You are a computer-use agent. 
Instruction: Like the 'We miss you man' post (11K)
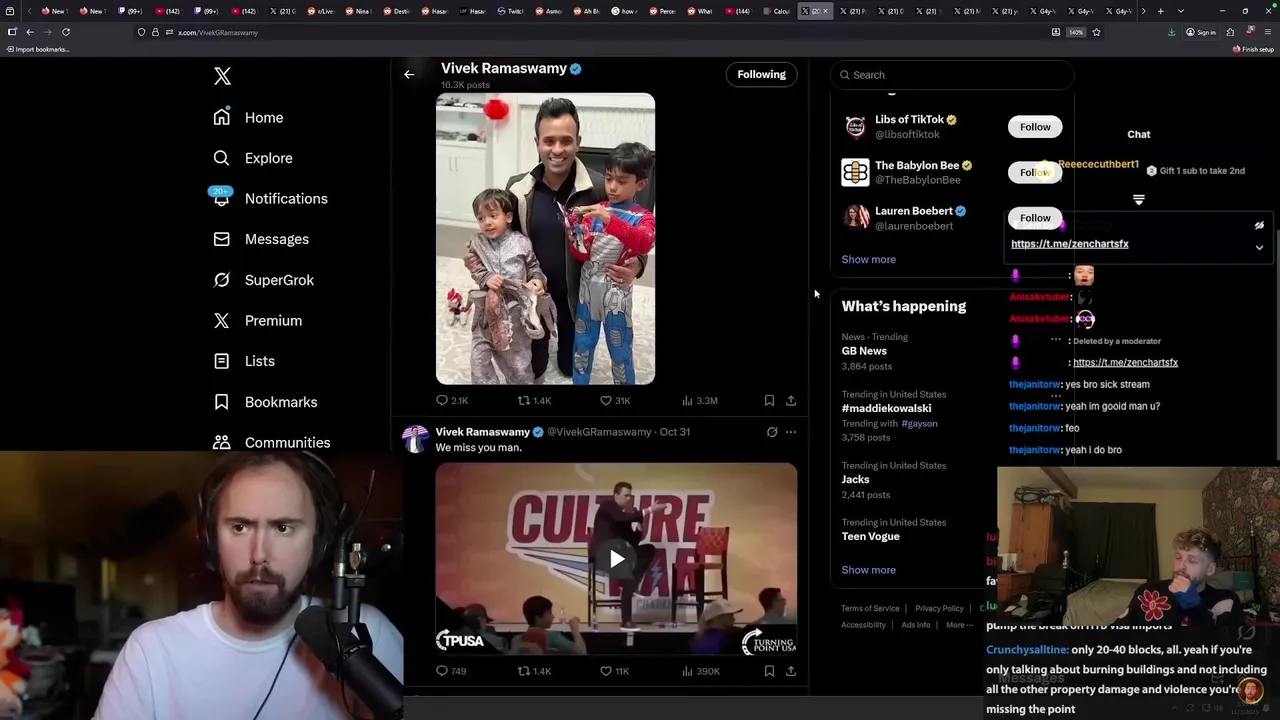[614, 671]
